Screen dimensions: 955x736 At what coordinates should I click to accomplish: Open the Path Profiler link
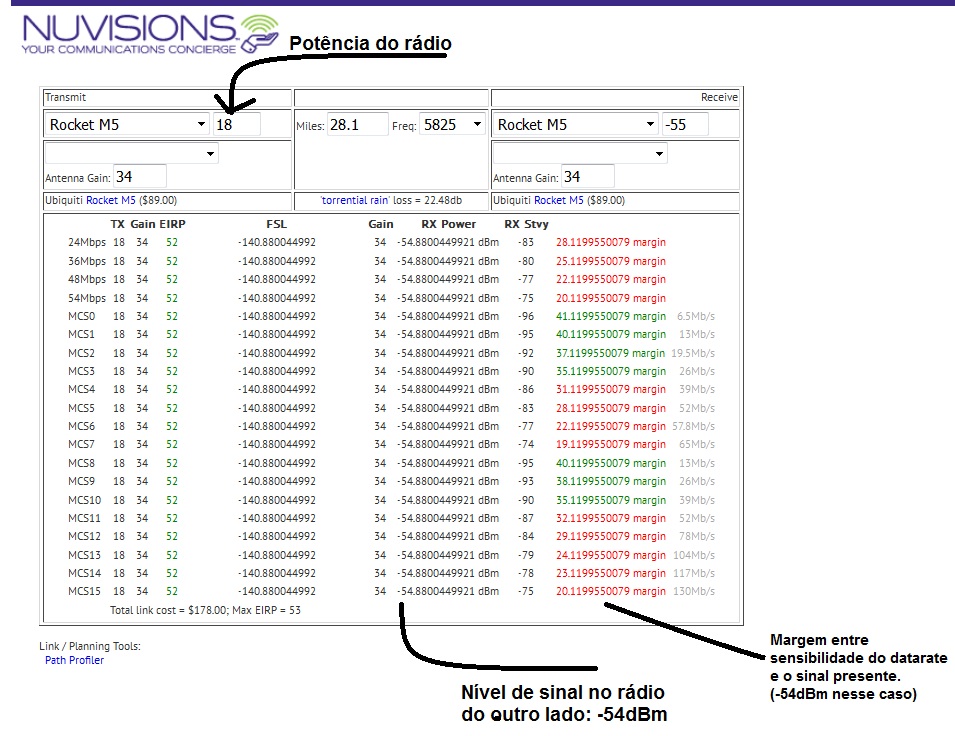click(74, 660)
